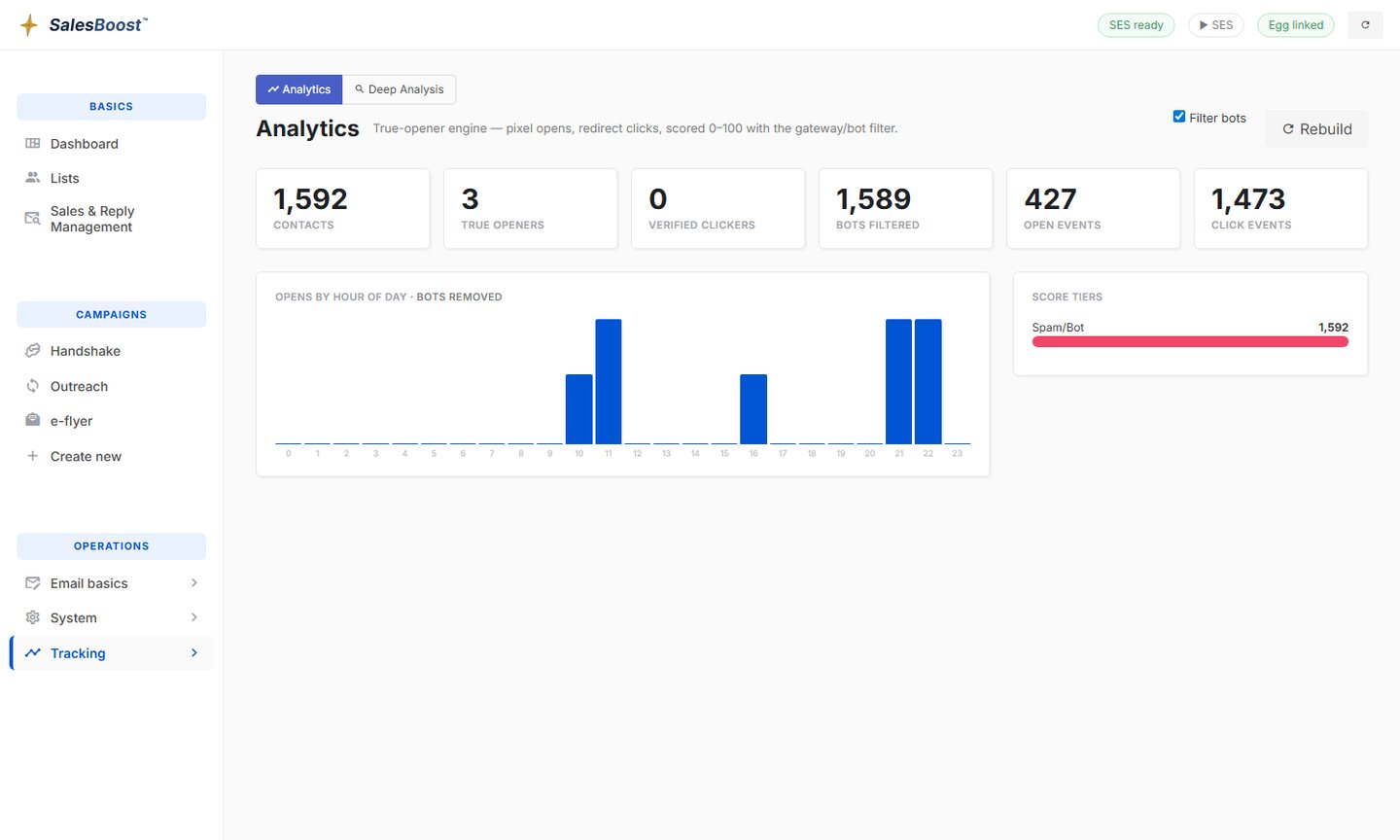Click Create new campaign link
Screen dimensions: 1400x840
[111, 456]
